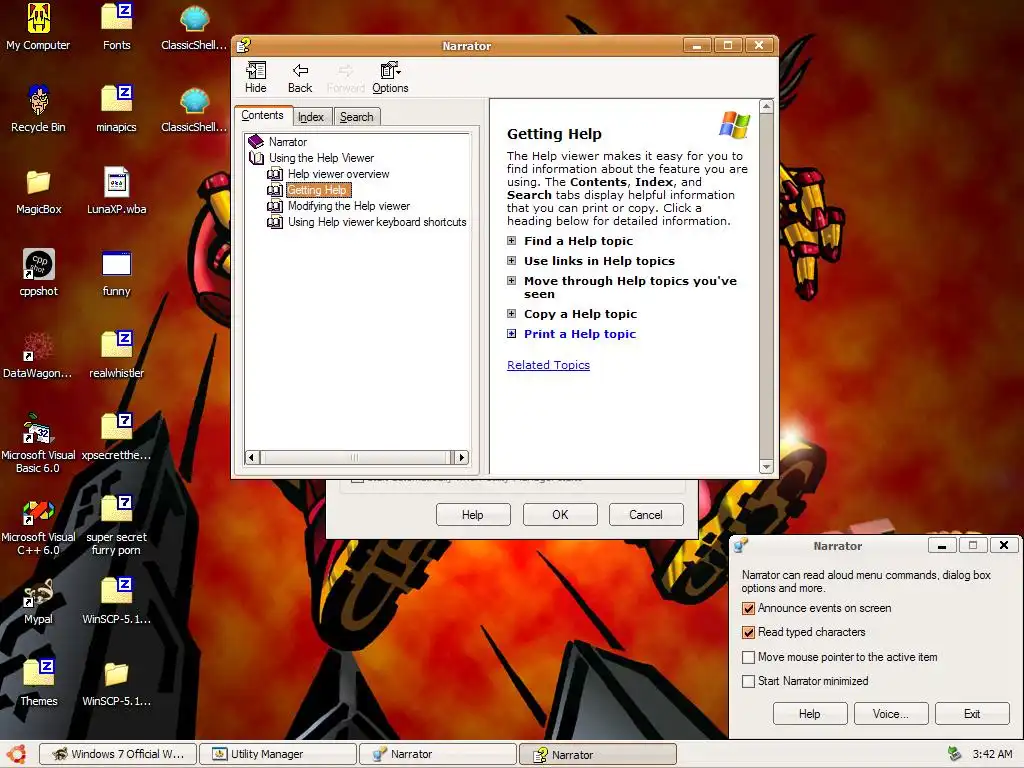Open the Recycle Bin desktop icon
The height and width of the screenshot is (768, 1024).
point(38,108)
